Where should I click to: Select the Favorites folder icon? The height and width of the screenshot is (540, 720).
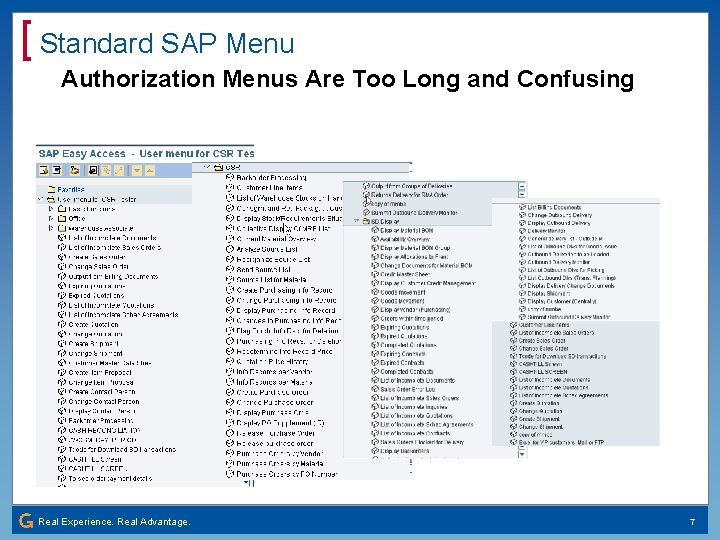coord(51,189)
